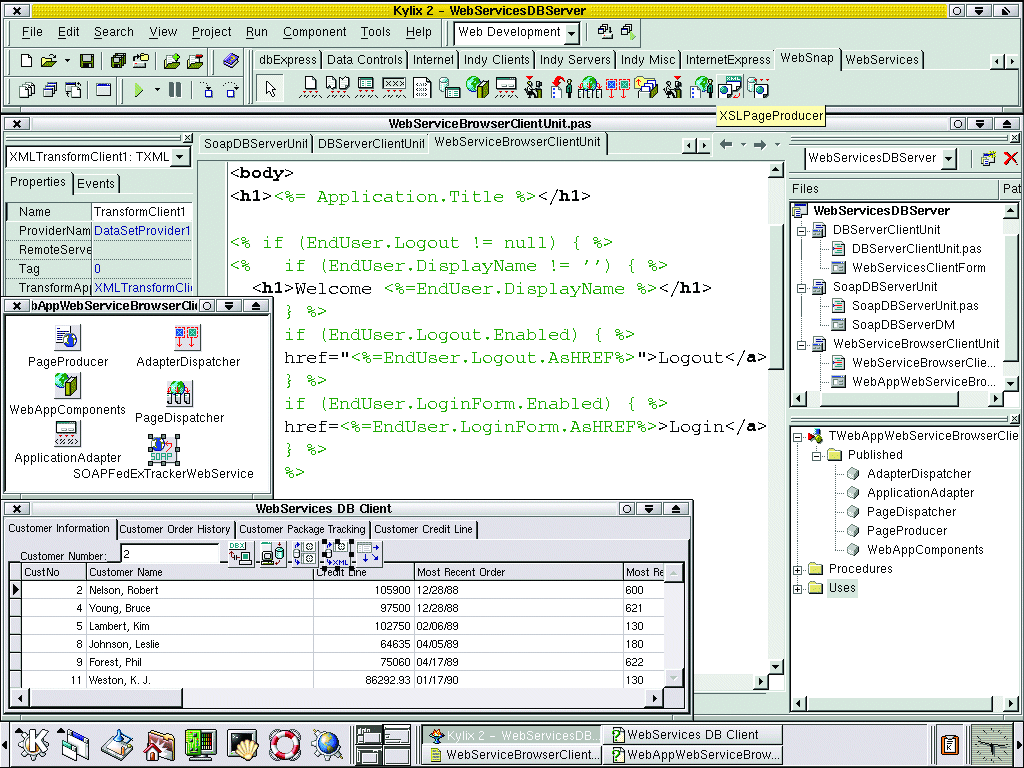
Task: Pick the WebAppComponents globe-and-book palette icon
Action: pos(478,88)
